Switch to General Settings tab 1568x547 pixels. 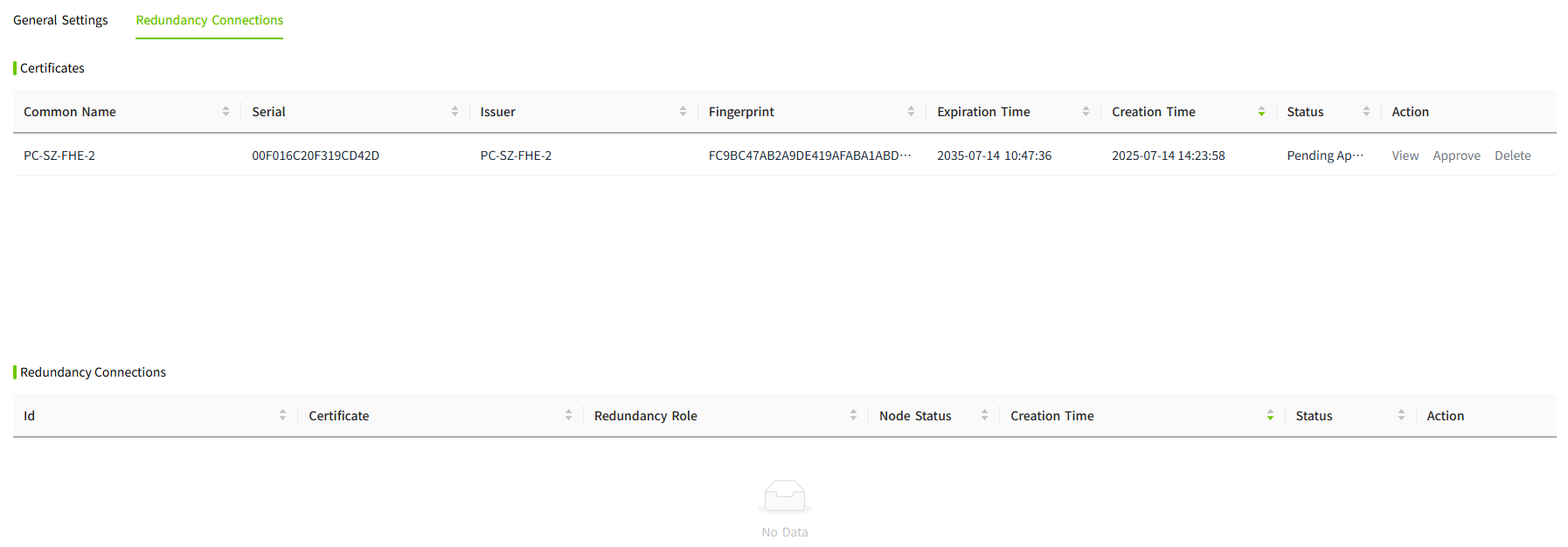tap(60, 20)
